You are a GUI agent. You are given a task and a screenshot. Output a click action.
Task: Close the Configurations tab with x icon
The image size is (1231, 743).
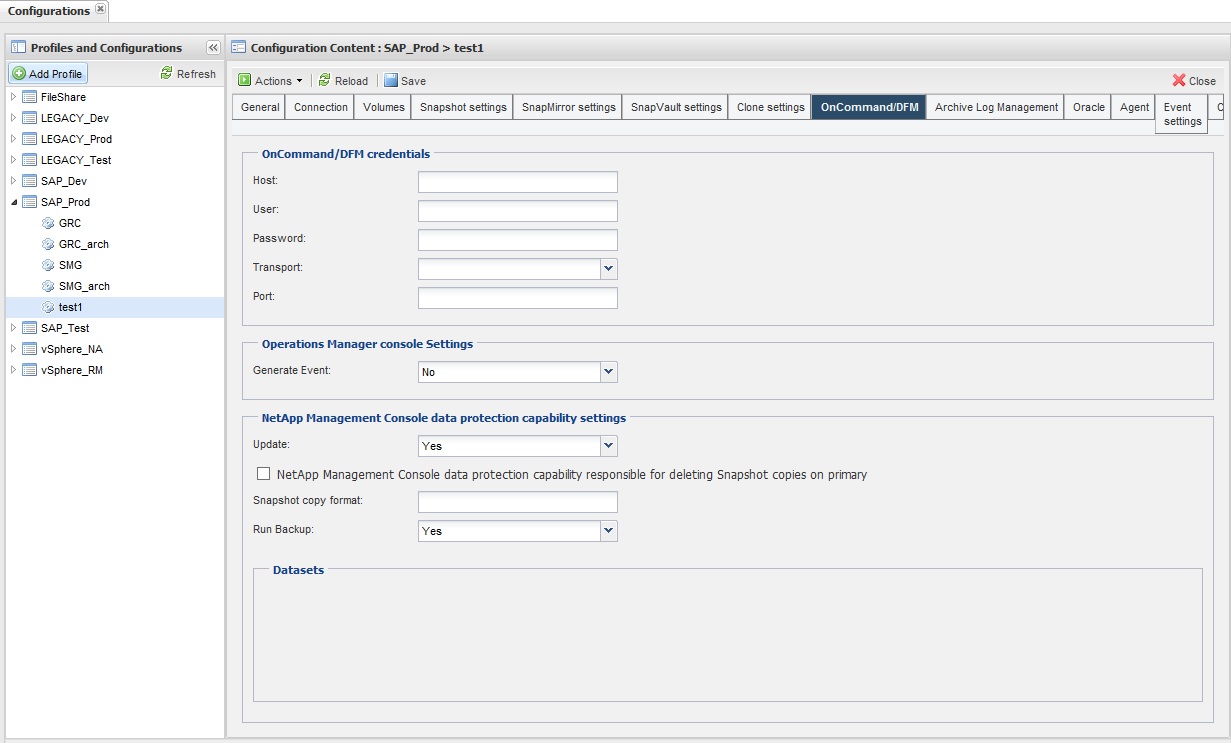(x=100, y=10)
